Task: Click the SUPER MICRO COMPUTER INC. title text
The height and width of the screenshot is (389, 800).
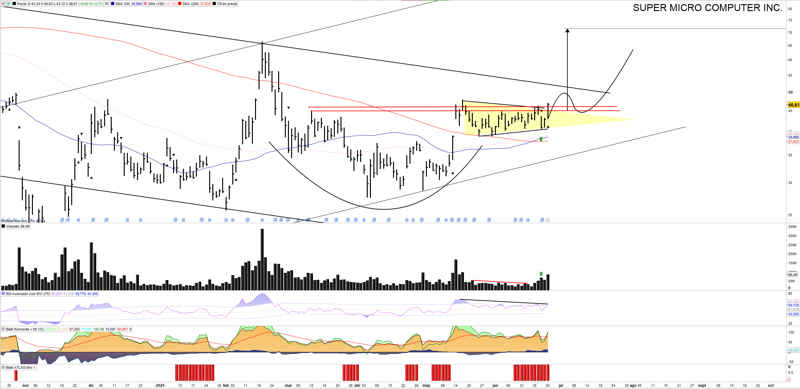Action: click(707, 8)
